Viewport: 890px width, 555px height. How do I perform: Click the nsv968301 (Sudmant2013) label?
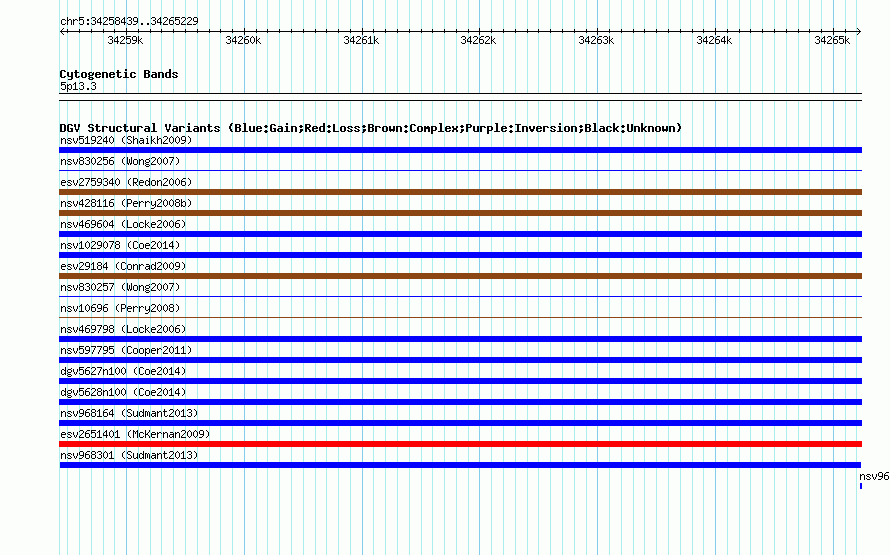pyautogui.click(x=129, y=455)
